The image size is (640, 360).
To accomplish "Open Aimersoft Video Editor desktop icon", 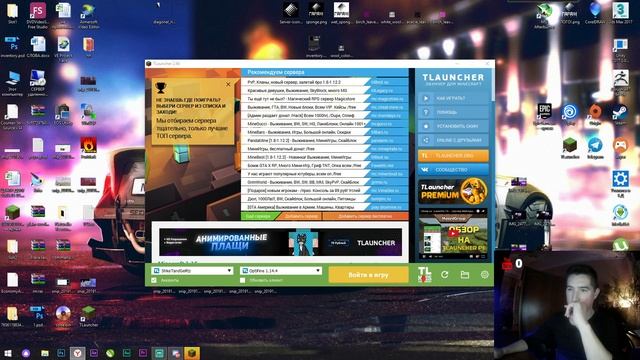I will click(x=88, y=16).
